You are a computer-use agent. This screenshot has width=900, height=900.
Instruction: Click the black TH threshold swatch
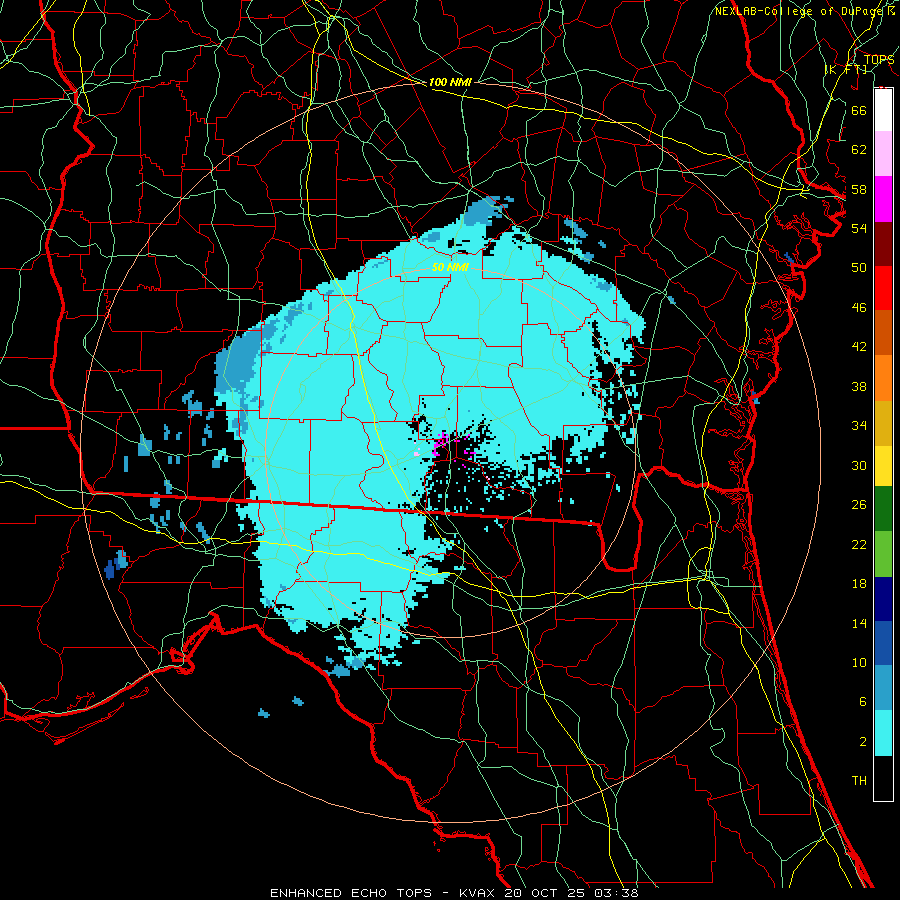(883, 778)
